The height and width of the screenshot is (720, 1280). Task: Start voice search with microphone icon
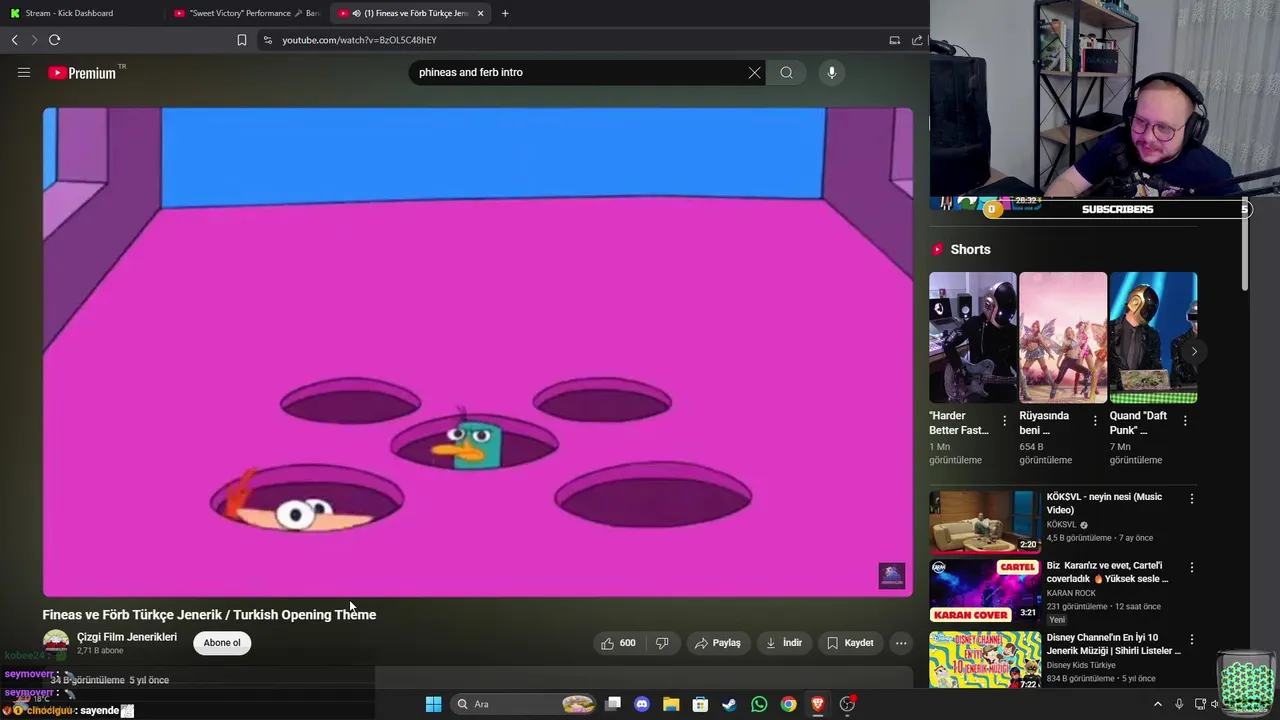tap(831, 72)
